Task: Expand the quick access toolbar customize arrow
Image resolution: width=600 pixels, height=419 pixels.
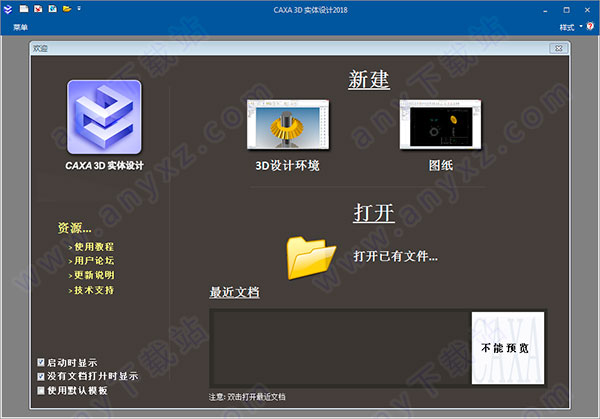Action: point(79,8)
